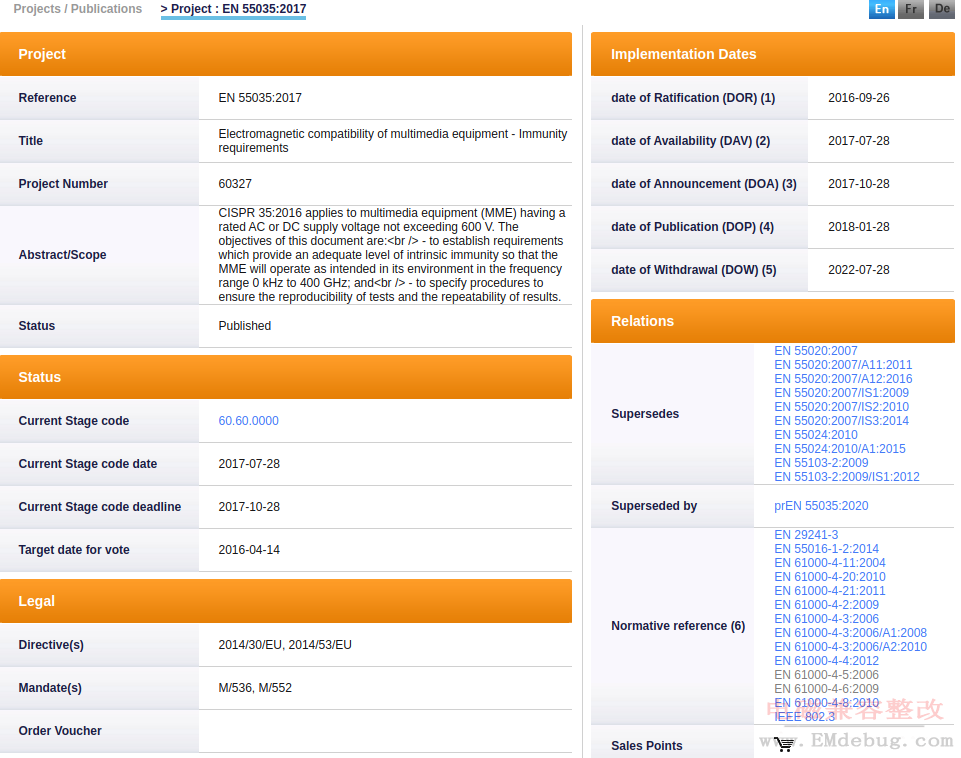This screenshot has height=758, width=961.
Task: Open EN 55024:2010 link
Action: pos(816,435)
